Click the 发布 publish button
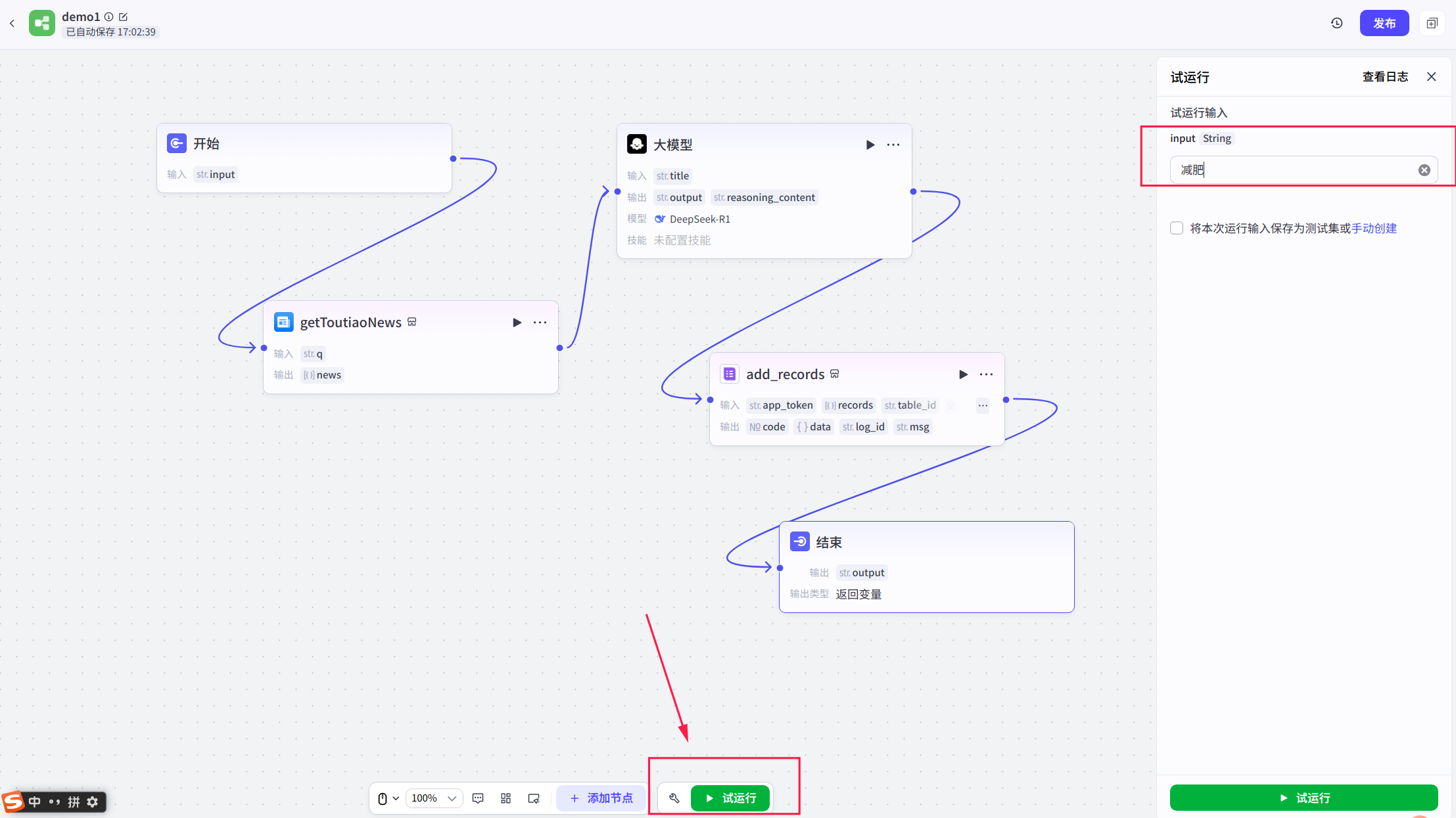Image resolution: width=1456 pixels, height=818 pixels. click(x=1384, y=24)
